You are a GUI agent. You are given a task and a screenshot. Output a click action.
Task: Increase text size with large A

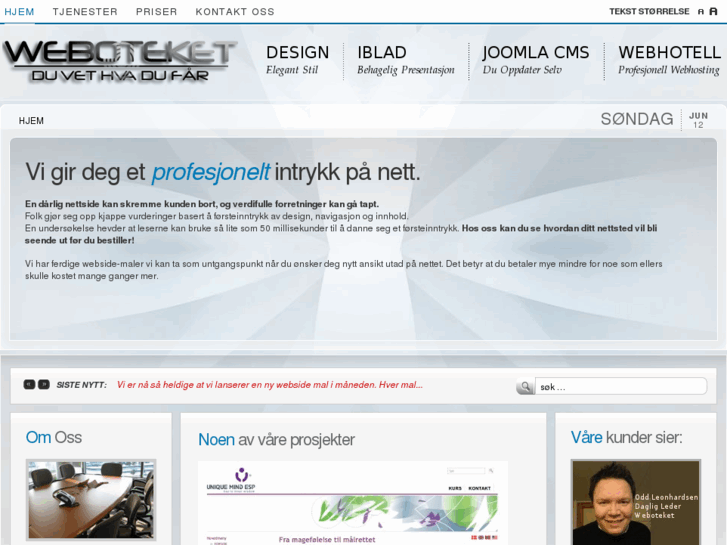point(714,11)
